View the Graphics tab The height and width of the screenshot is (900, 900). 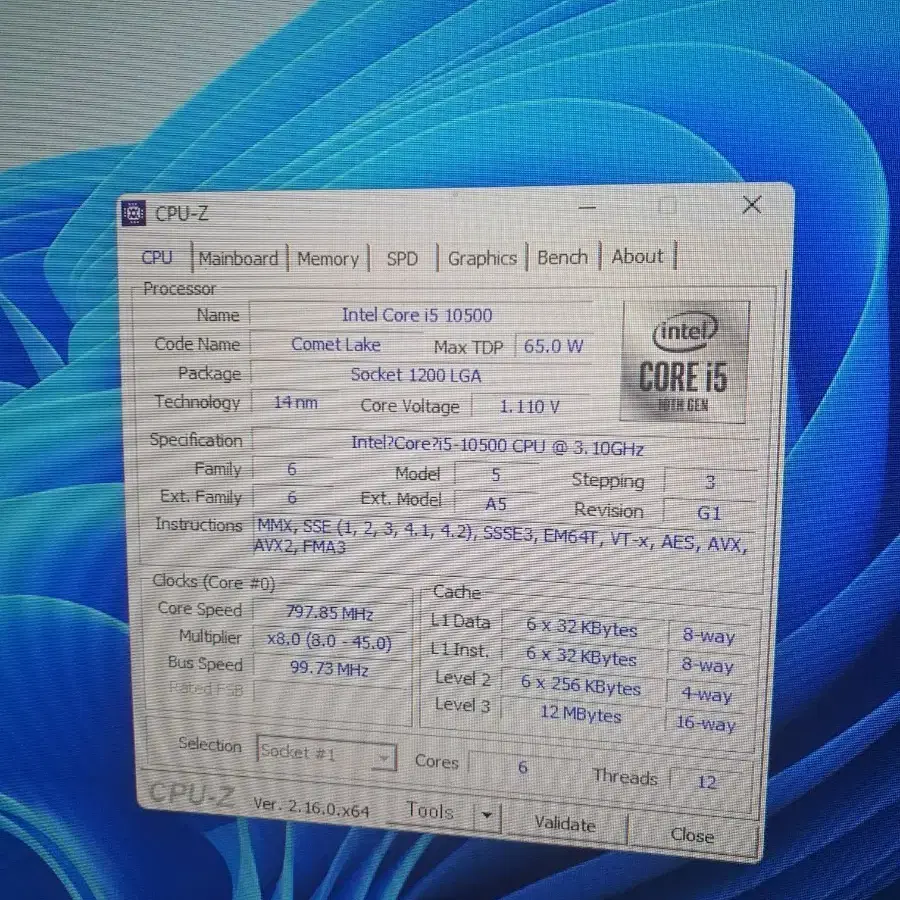[x=482, y=257]
